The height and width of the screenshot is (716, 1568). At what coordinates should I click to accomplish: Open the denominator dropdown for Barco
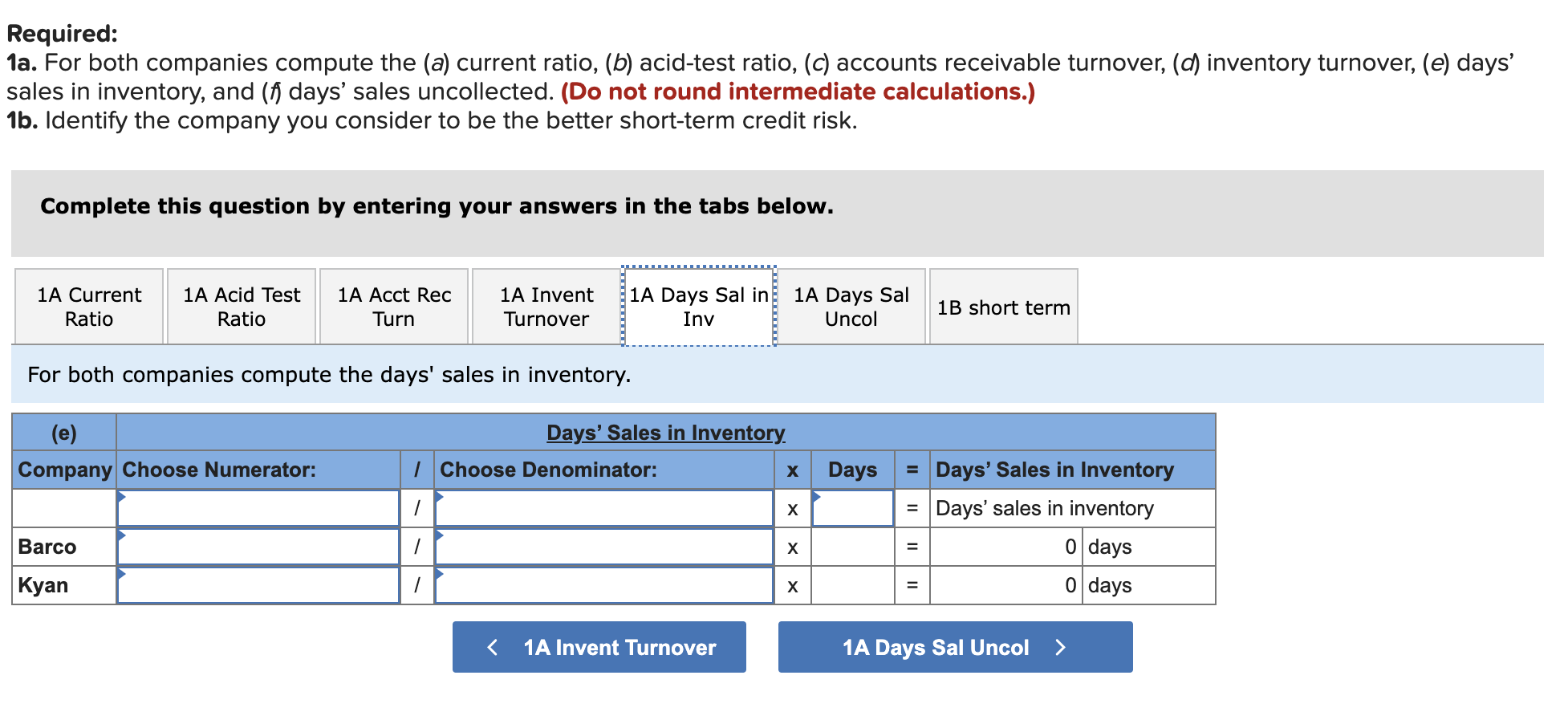603,547
